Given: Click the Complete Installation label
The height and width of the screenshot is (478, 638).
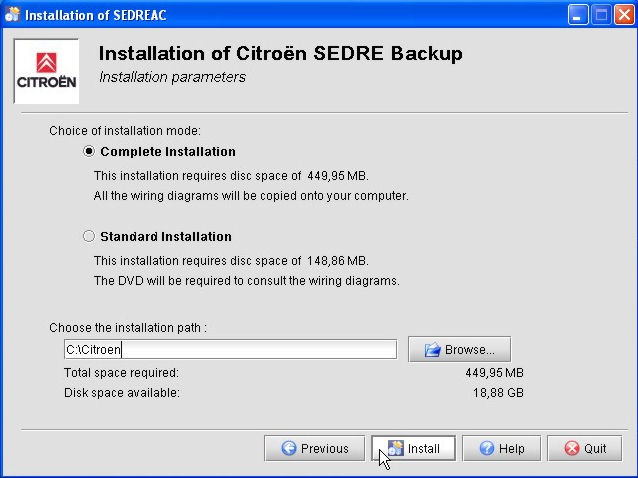Looking at the screenshot, I should tap(168, 152).
